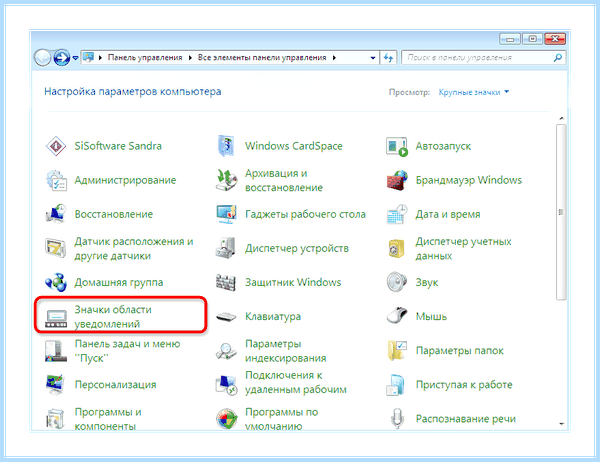Open the Клавиатура link text

pyautogui.click(x=273, y=317)
